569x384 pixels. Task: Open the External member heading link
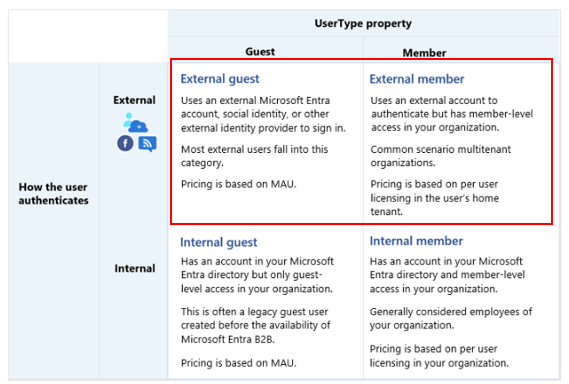pyautogui.click(x=417, y=79)
